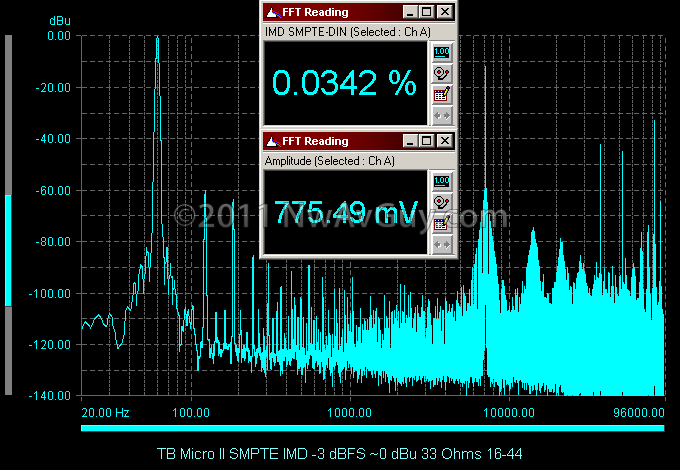This screenshot has width=680, height=470.
Task: Minimize the Amplitude FFT Reading window
Action: (x=410, y=141)
